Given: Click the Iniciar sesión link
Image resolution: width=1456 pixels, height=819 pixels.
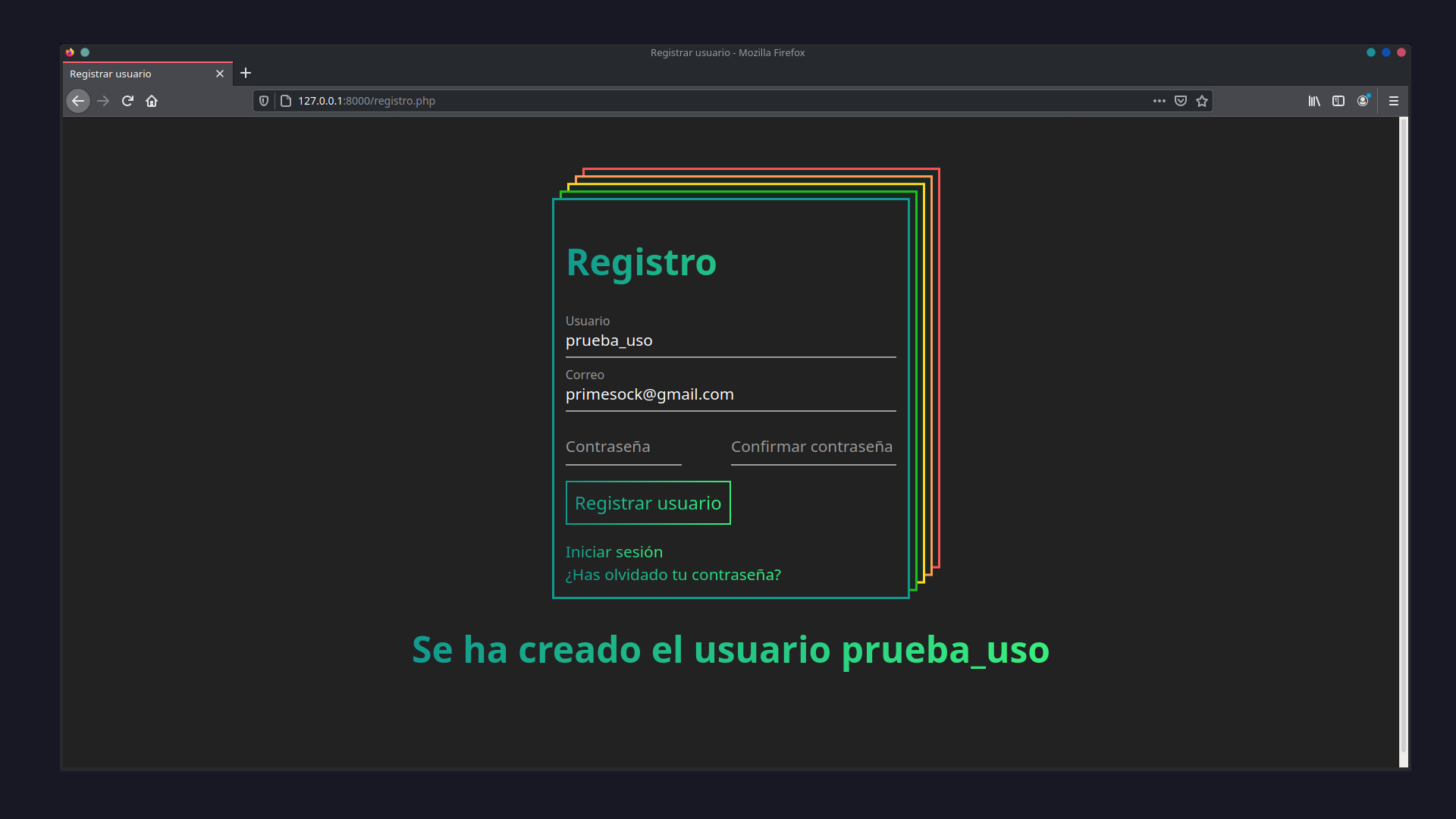Looking at the screenshot, I should [x=613, y=552].
